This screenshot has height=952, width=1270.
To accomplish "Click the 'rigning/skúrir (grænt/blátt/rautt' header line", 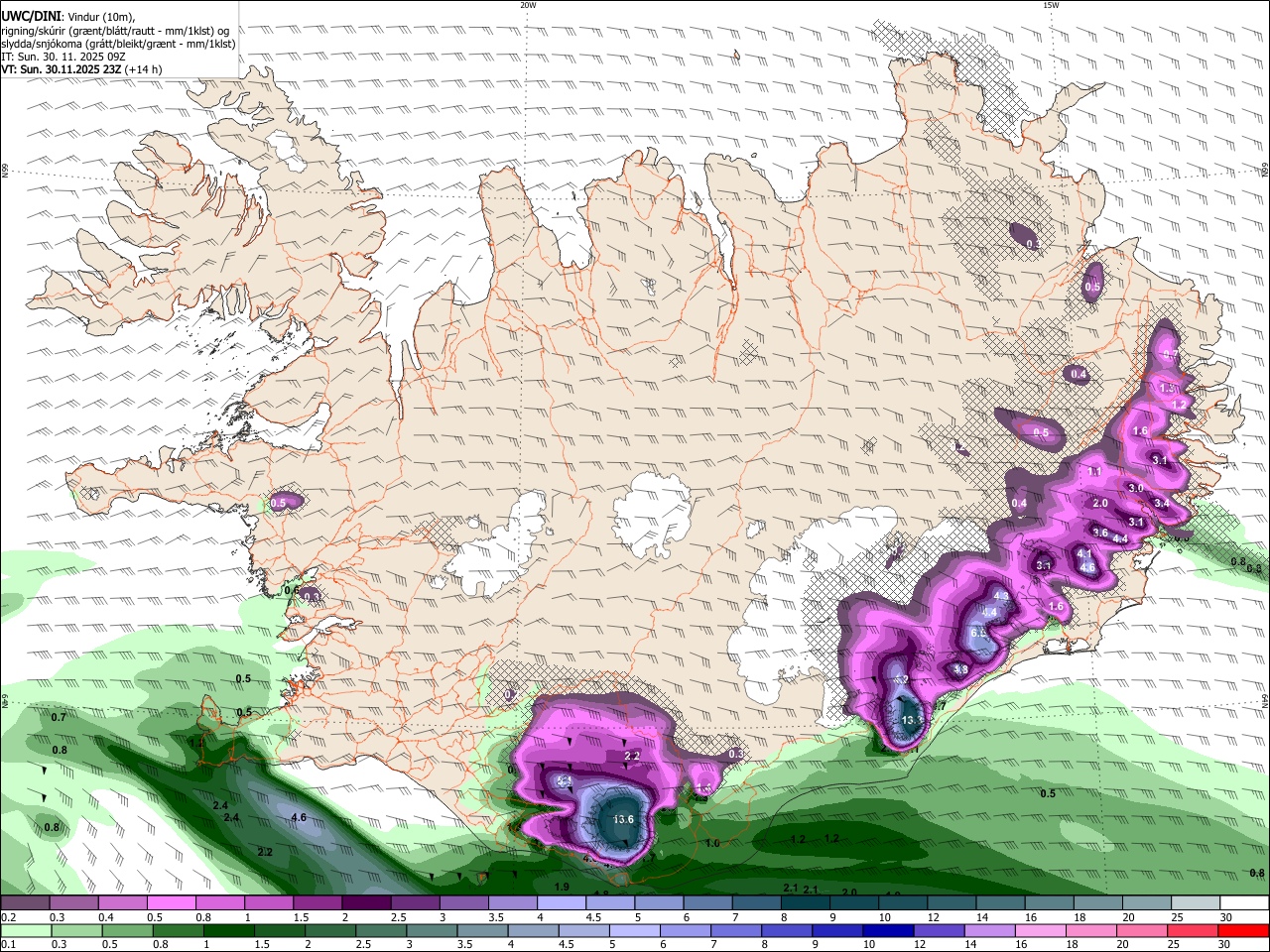I will [115, 30].
